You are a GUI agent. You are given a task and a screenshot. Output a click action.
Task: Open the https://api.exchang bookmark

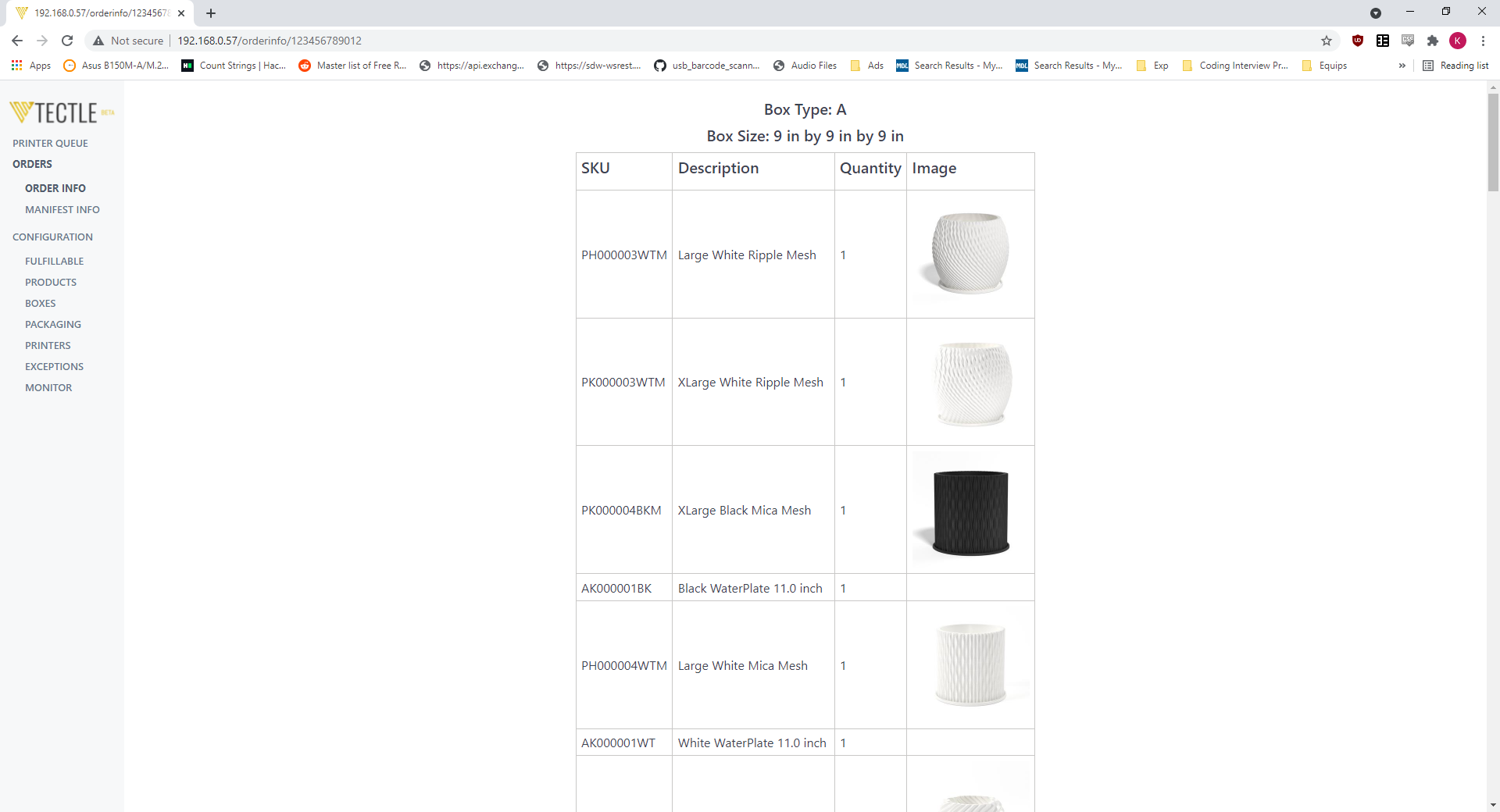(472, 66)
